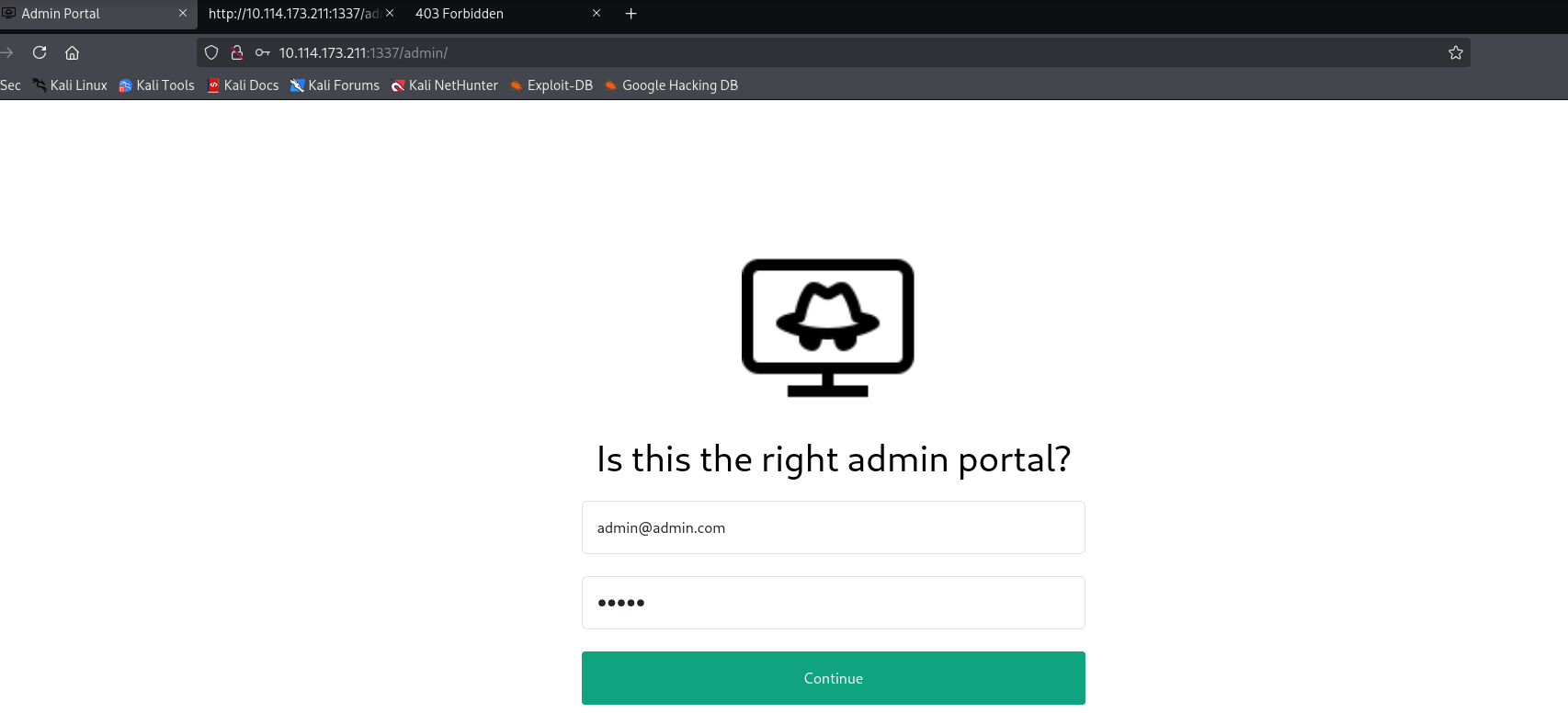Click into the password field
Viewport: 1568px width, 713px height.
coord(833,603)
